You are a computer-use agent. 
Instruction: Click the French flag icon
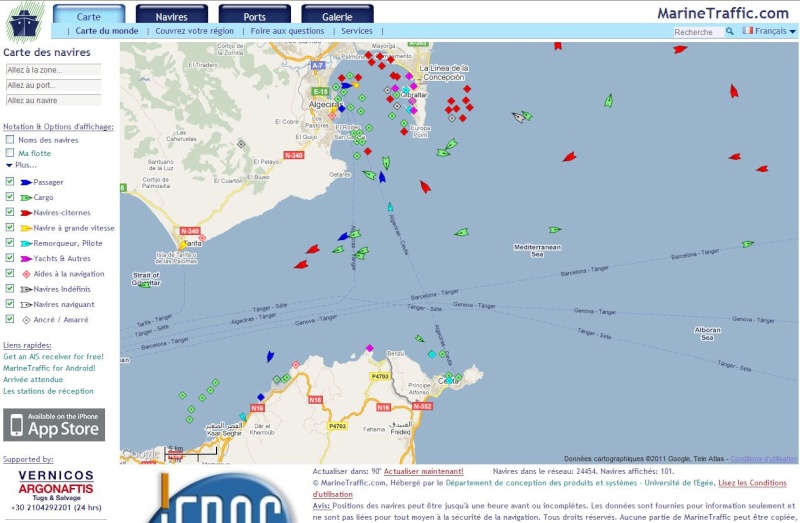[x=747, y=31]
